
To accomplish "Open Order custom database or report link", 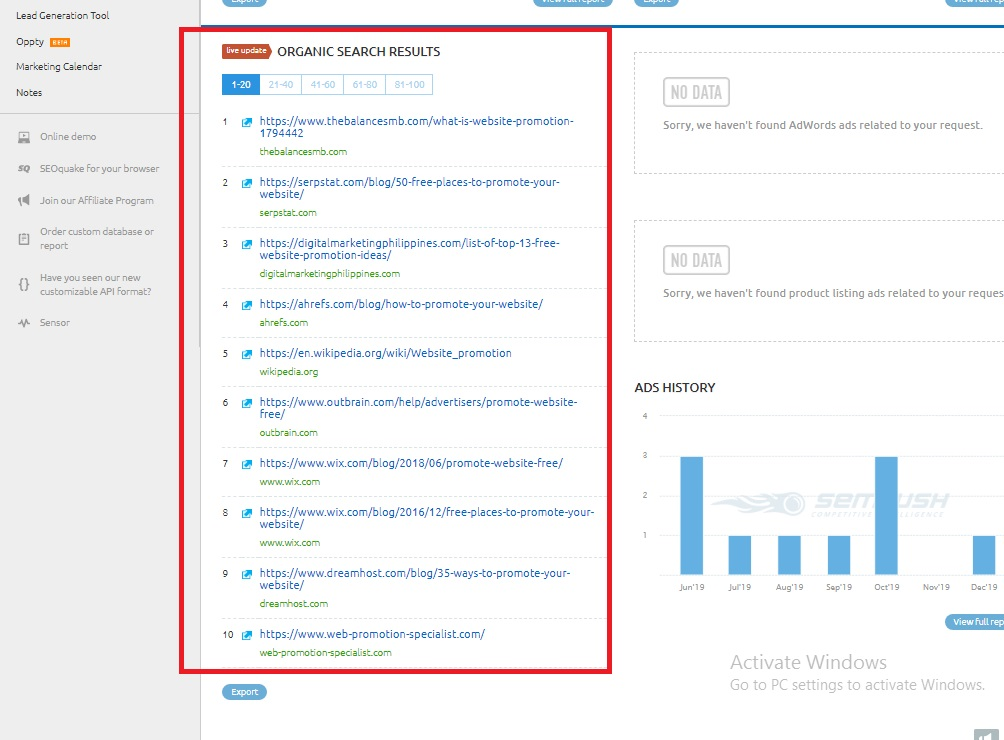I will point(97,239).
